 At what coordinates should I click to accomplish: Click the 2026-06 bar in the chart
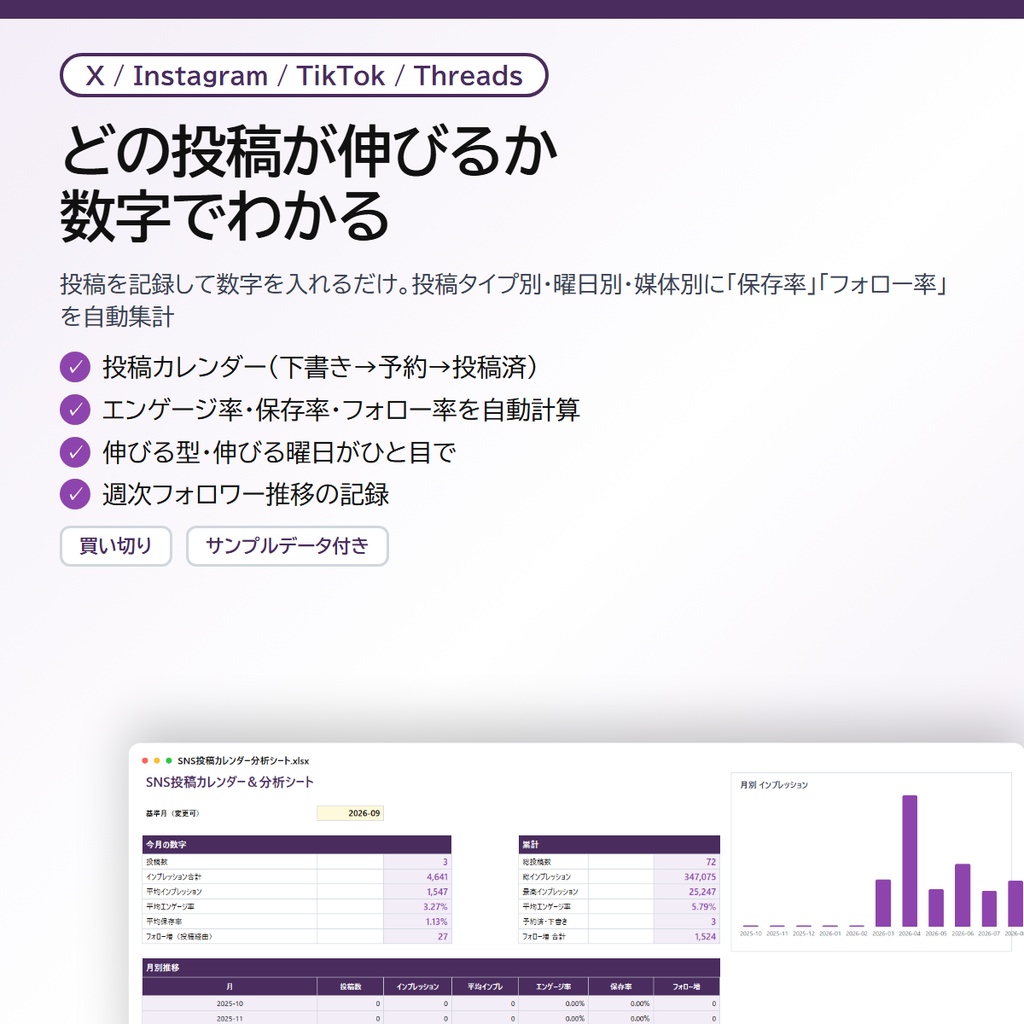(x=963, y=895)
